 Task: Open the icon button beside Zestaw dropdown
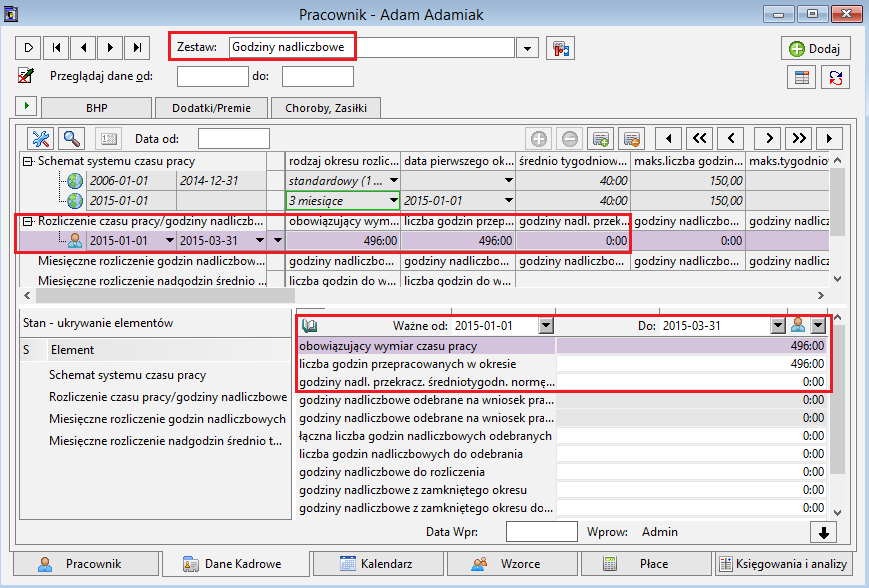click(x=560, y=48)
